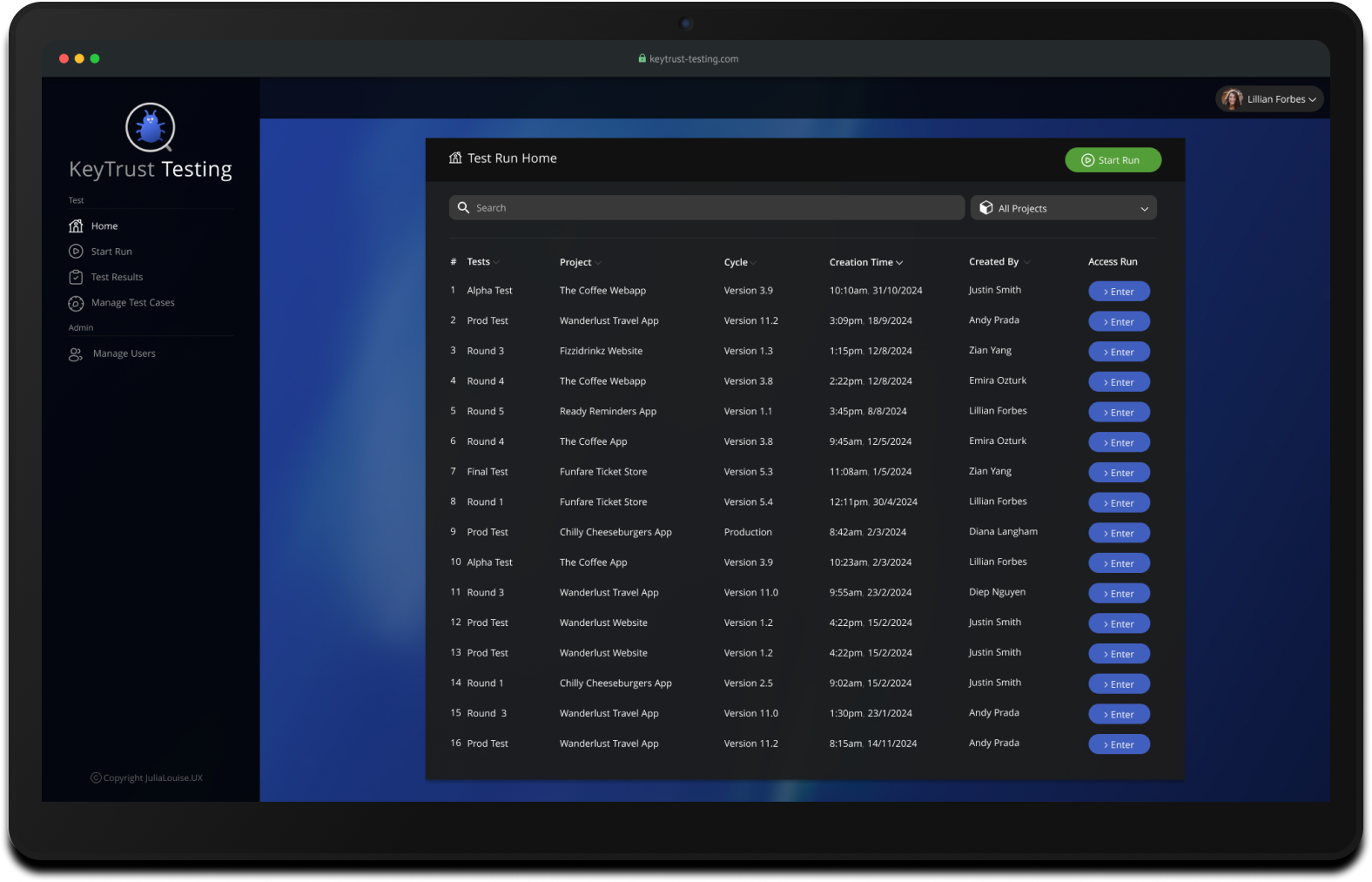Click the KeyTrust bug logo icon
Viewport: 1372px width, 882px height.
click(x=151, y=127)
